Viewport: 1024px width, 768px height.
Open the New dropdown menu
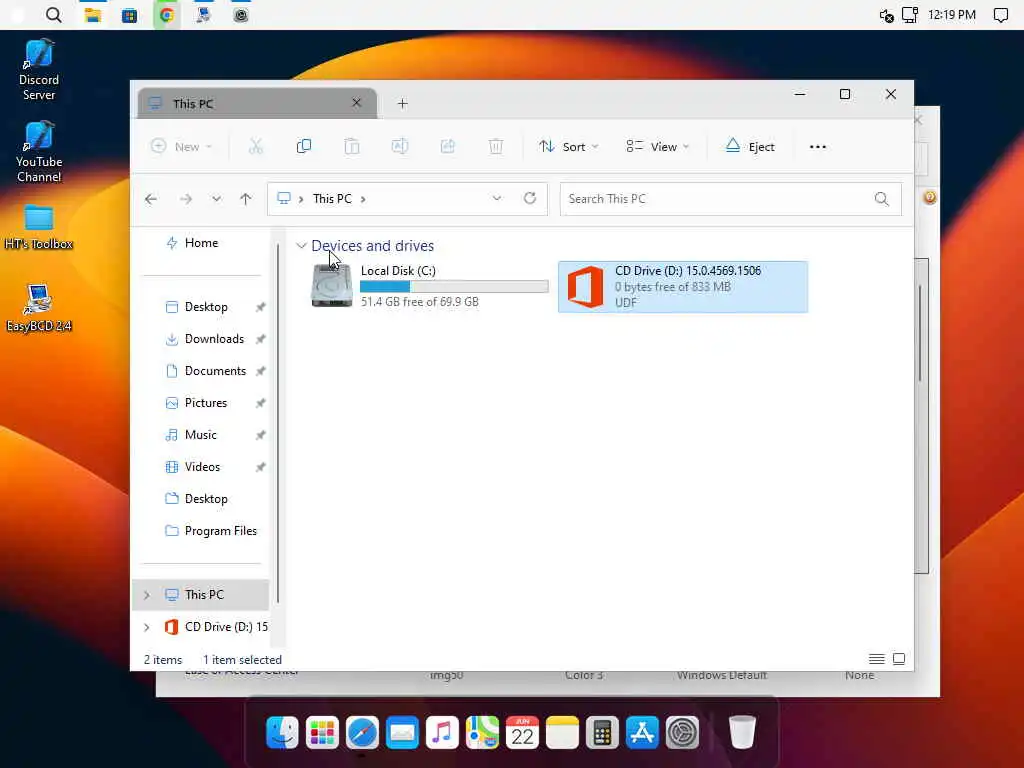(x=181, y=146)
